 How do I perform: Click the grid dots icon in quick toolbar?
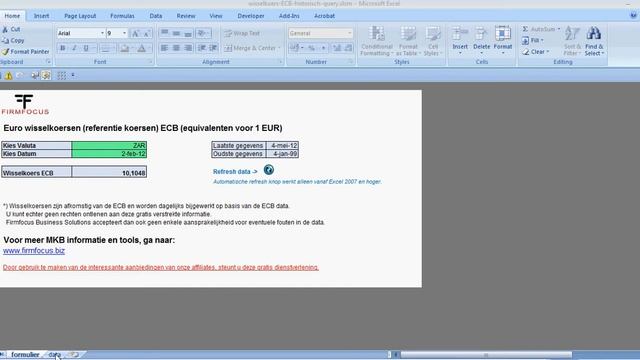pyautogui.click(x=62, y=76)
